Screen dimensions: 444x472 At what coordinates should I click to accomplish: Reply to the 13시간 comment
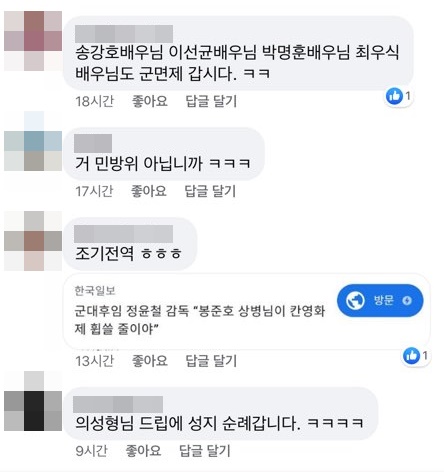211,361
